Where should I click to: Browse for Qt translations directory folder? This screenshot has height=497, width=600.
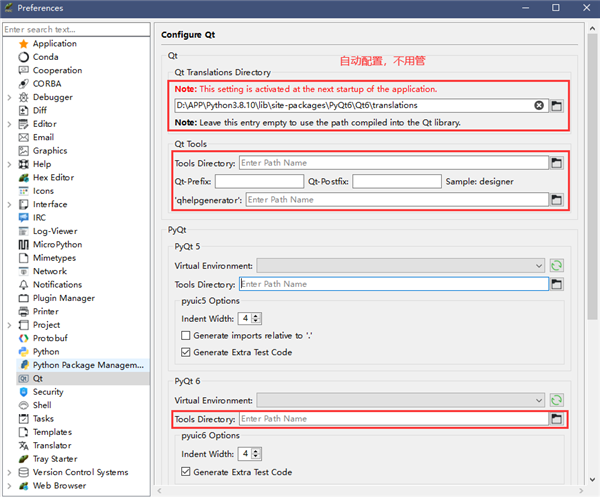coord(556,106)
